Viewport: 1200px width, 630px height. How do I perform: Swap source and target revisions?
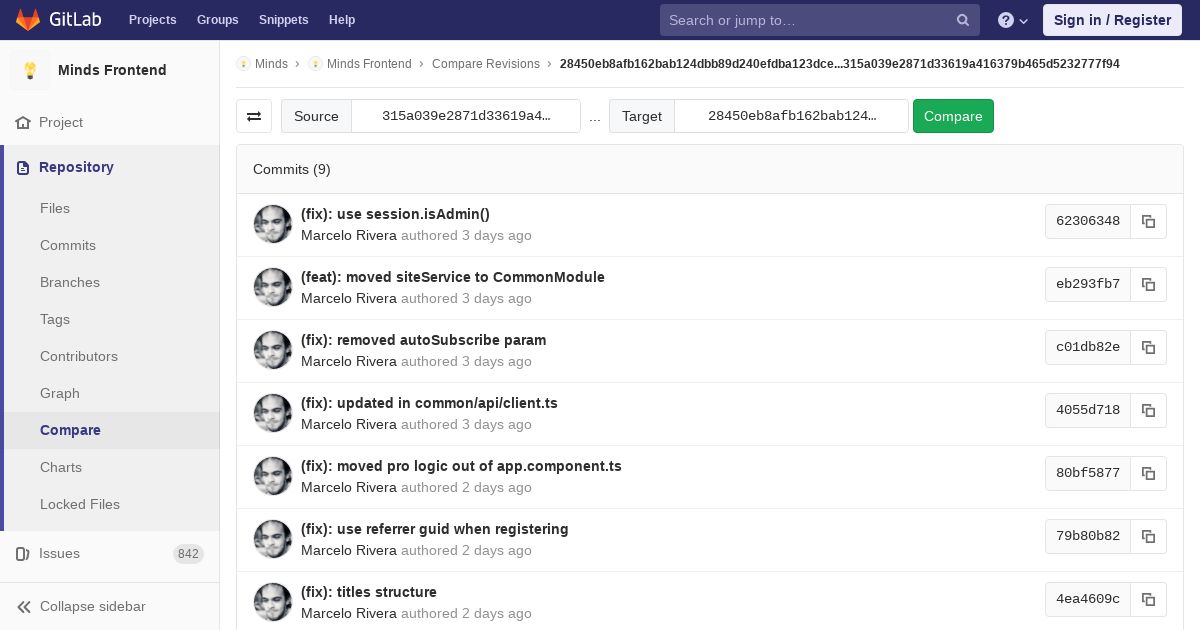(254, 116)
